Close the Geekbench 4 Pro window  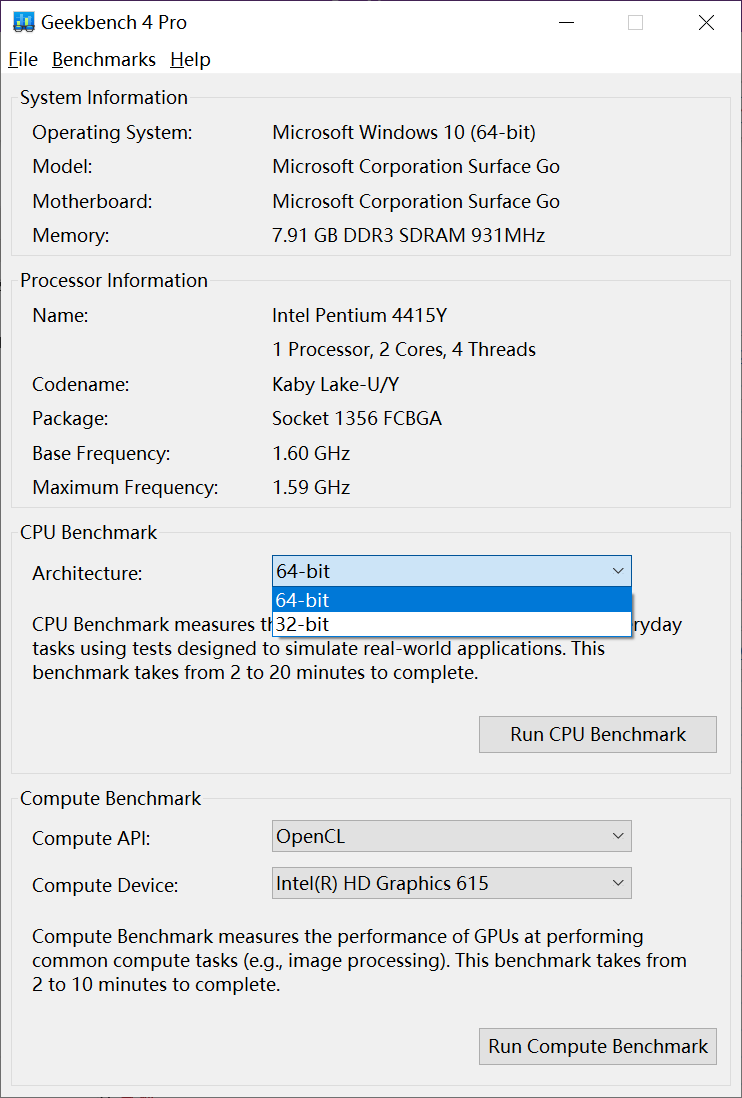[706, 22]
